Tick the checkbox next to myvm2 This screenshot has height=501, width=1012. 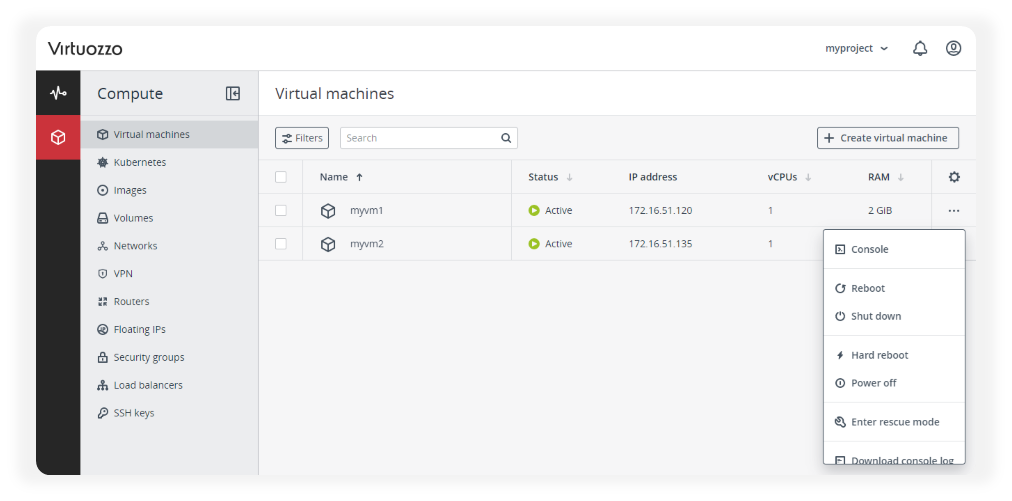[281, 244]
